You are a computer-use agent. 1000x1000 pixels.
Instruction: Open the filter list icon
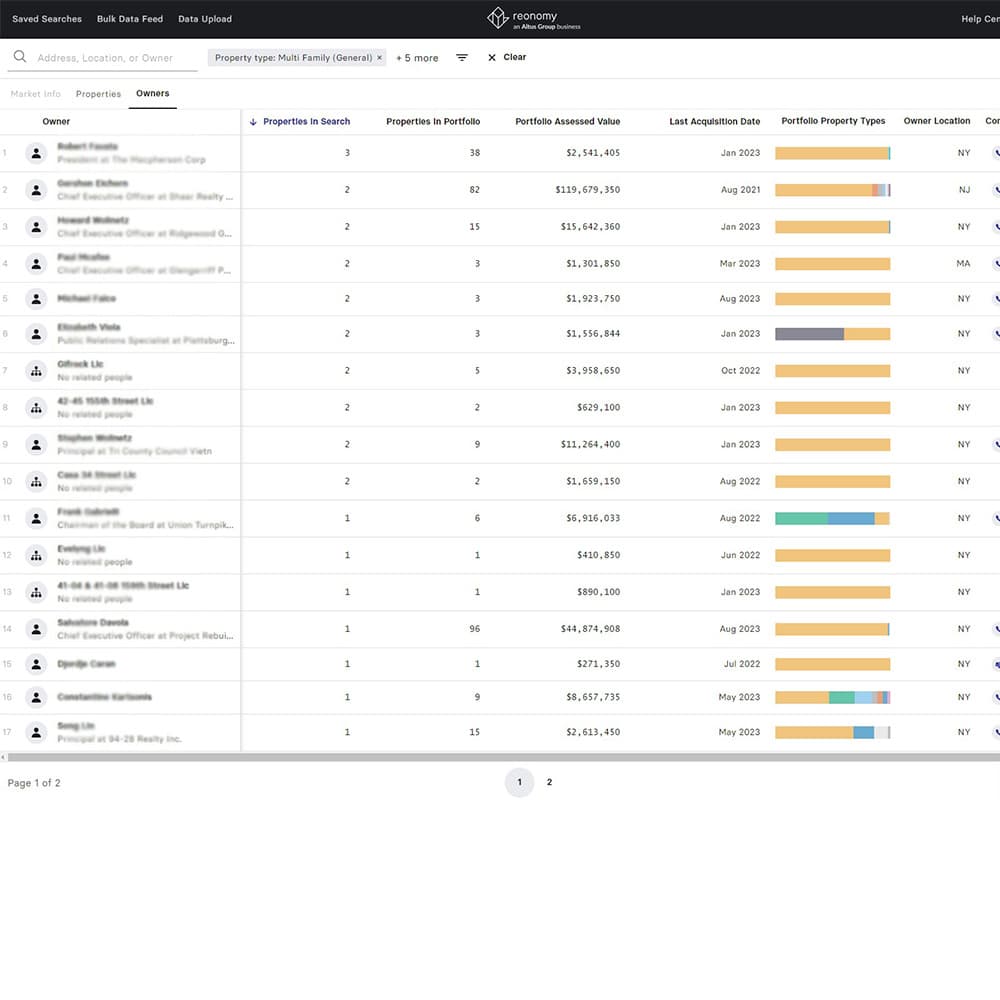[x=462, y=58]
